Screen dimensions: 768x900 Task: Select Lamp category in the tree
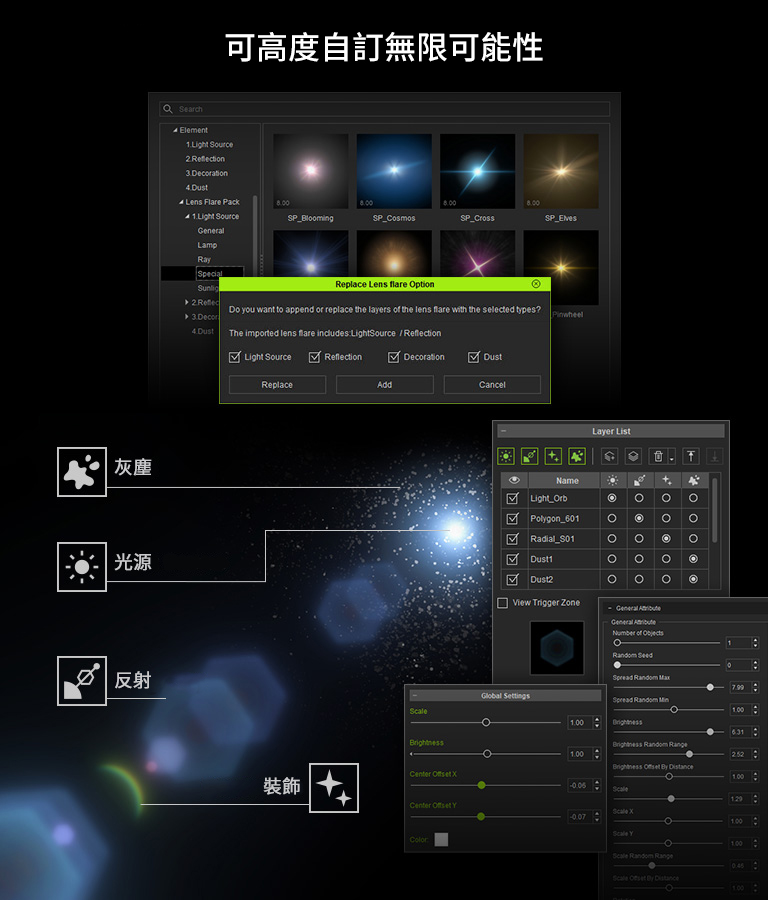tap(207, 245)
